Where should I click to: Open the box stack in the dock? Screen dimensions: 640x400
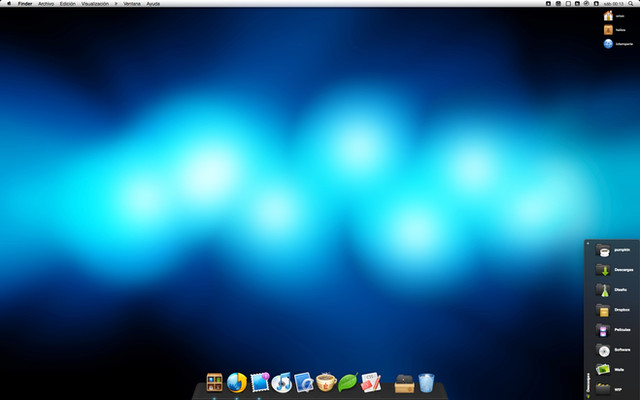click(404, 384)
